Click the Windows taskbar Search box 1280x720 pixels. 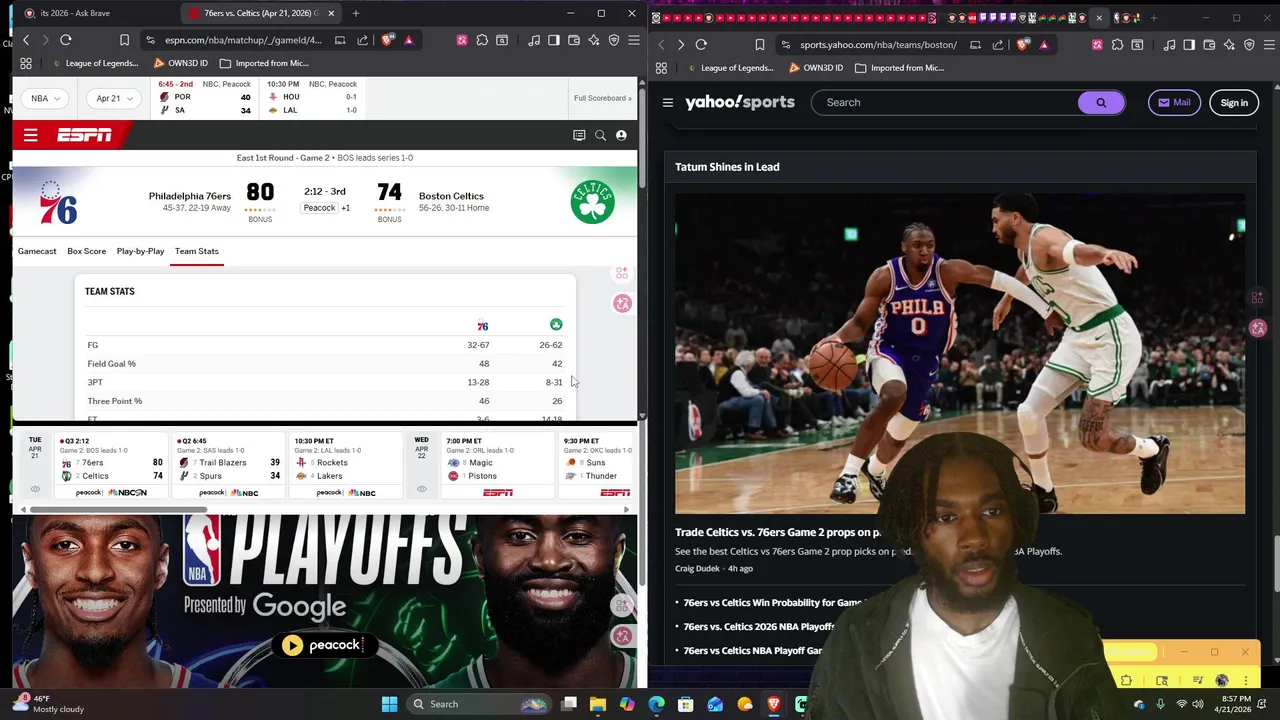pos(479,704)
